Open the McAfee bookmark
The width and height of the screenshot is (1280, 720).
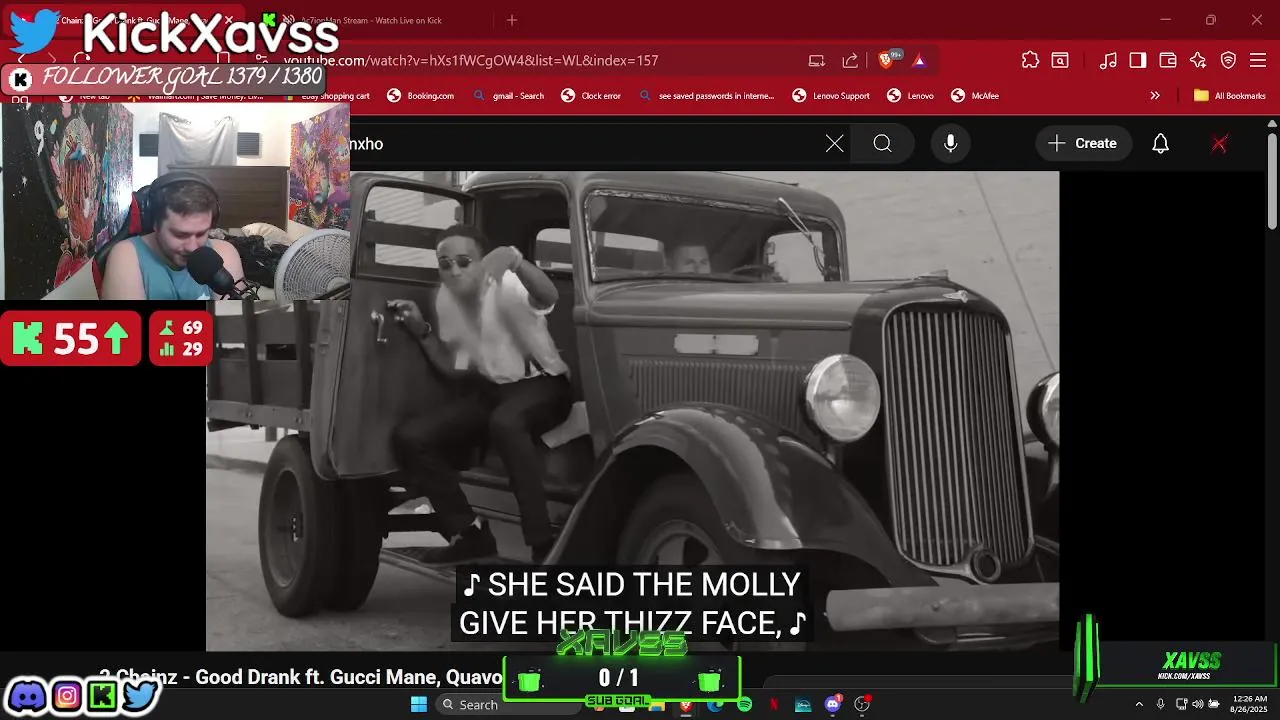[x=975, y=96]
